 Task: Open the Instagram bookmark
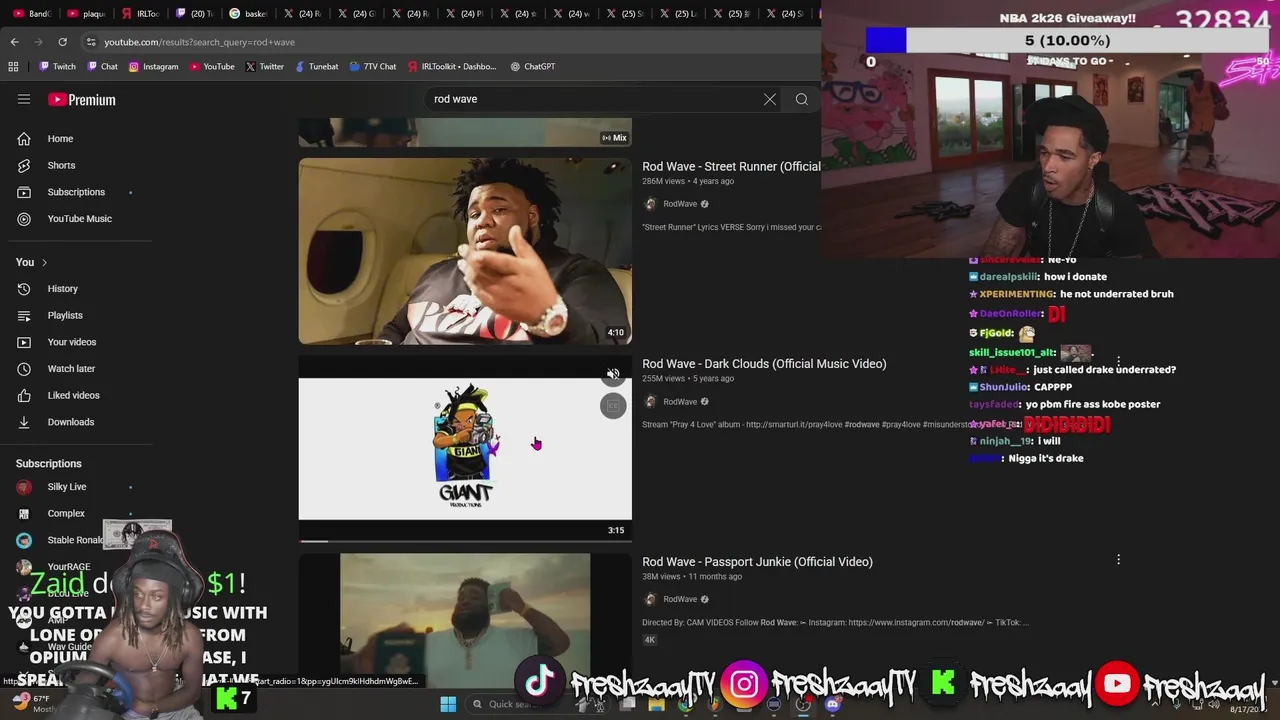pyautogui.click(x=153, y=67)
